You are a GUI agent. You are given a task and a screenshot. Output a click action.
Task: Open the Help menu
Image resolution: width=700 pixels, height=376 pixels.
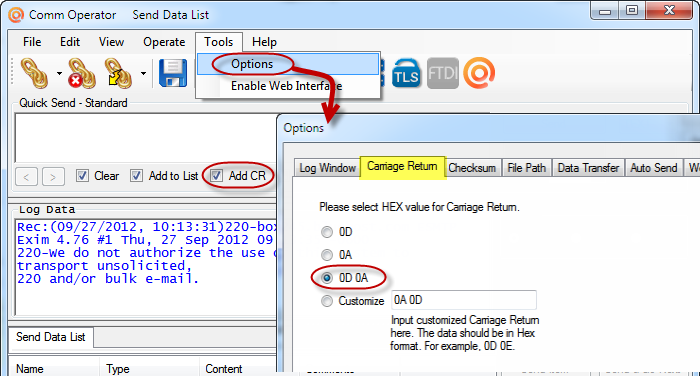coord(264,42)
